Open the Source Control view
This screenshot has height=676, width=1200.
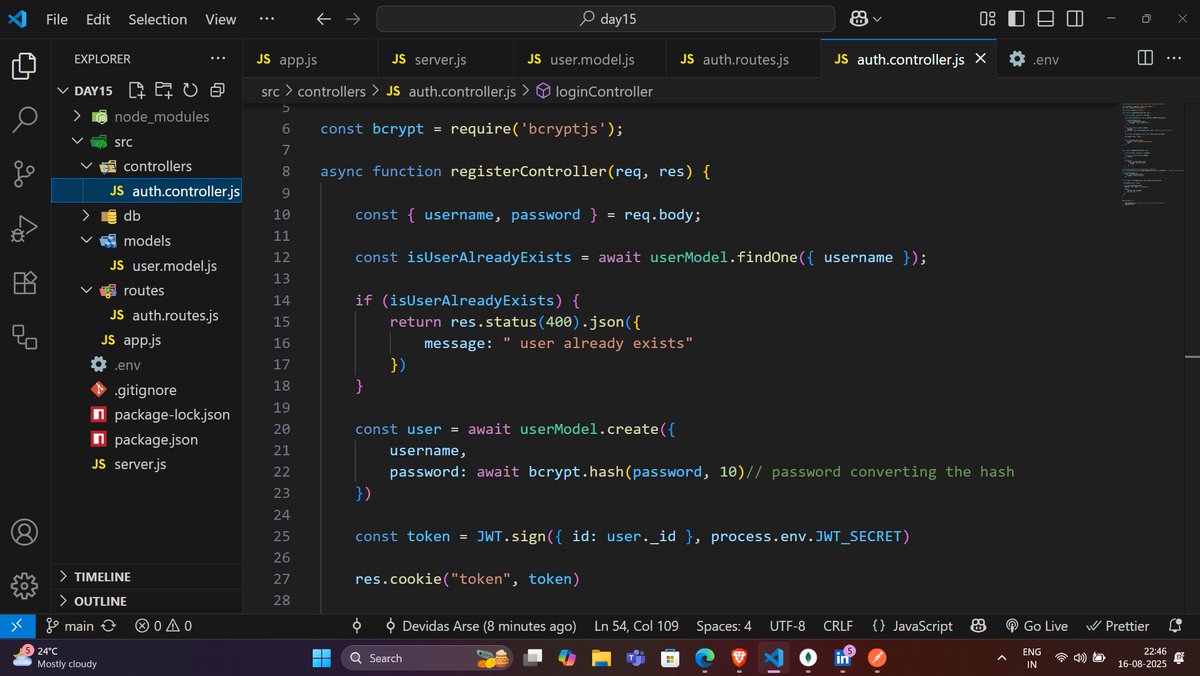[24, 174]
